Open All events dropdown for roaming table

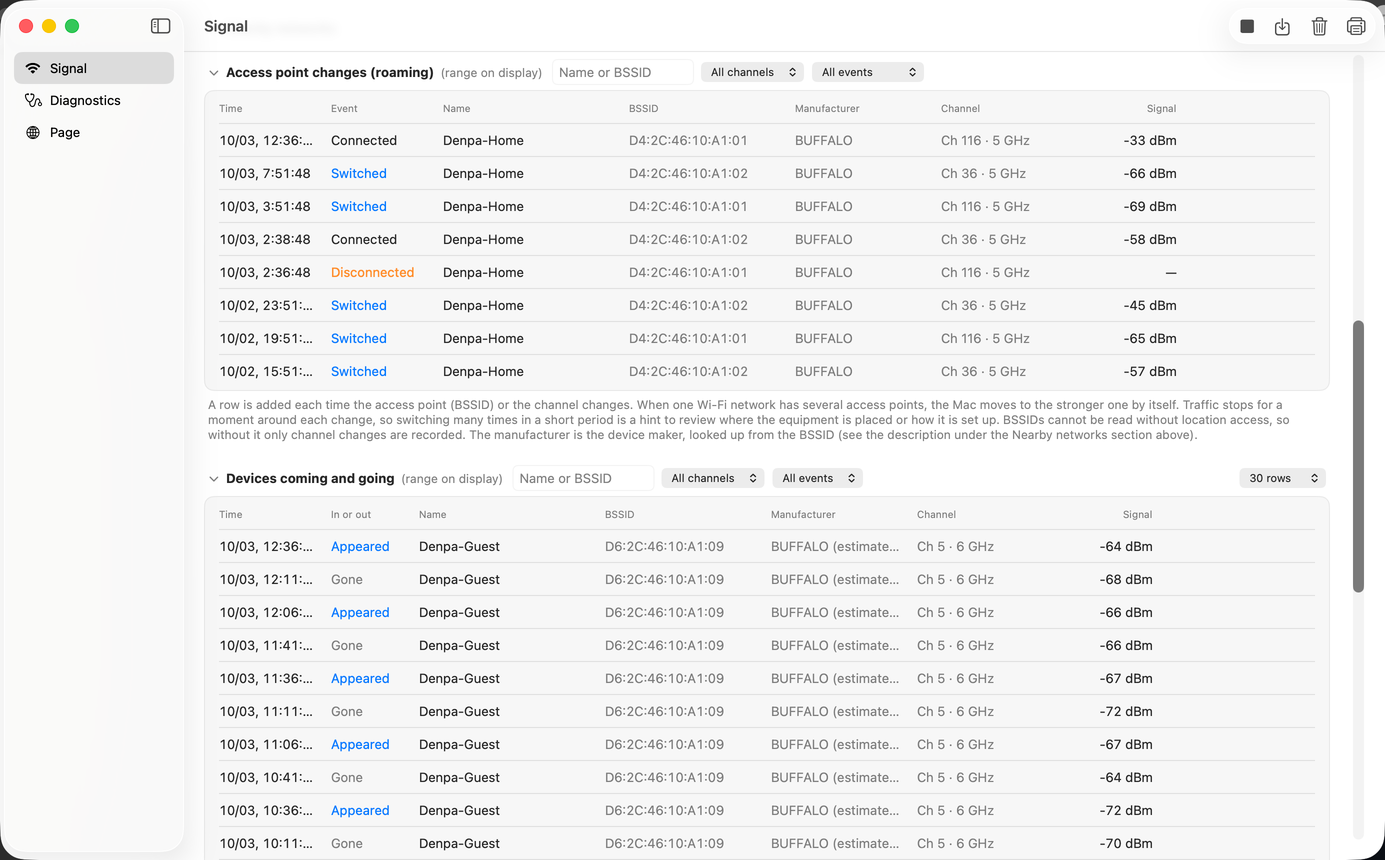point(868,72)
